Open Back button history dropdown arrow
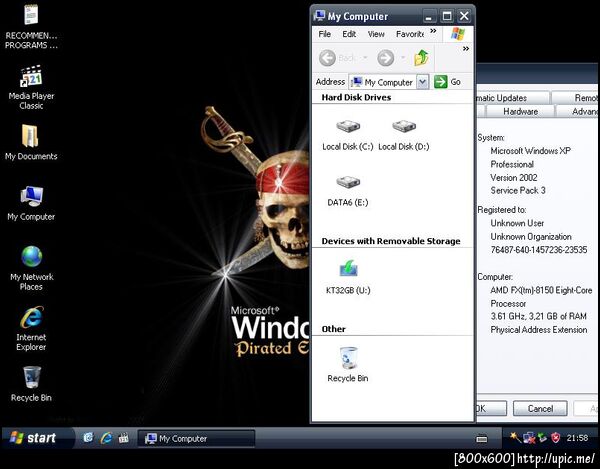The image size is (600, 469). [x=365, y=58]
